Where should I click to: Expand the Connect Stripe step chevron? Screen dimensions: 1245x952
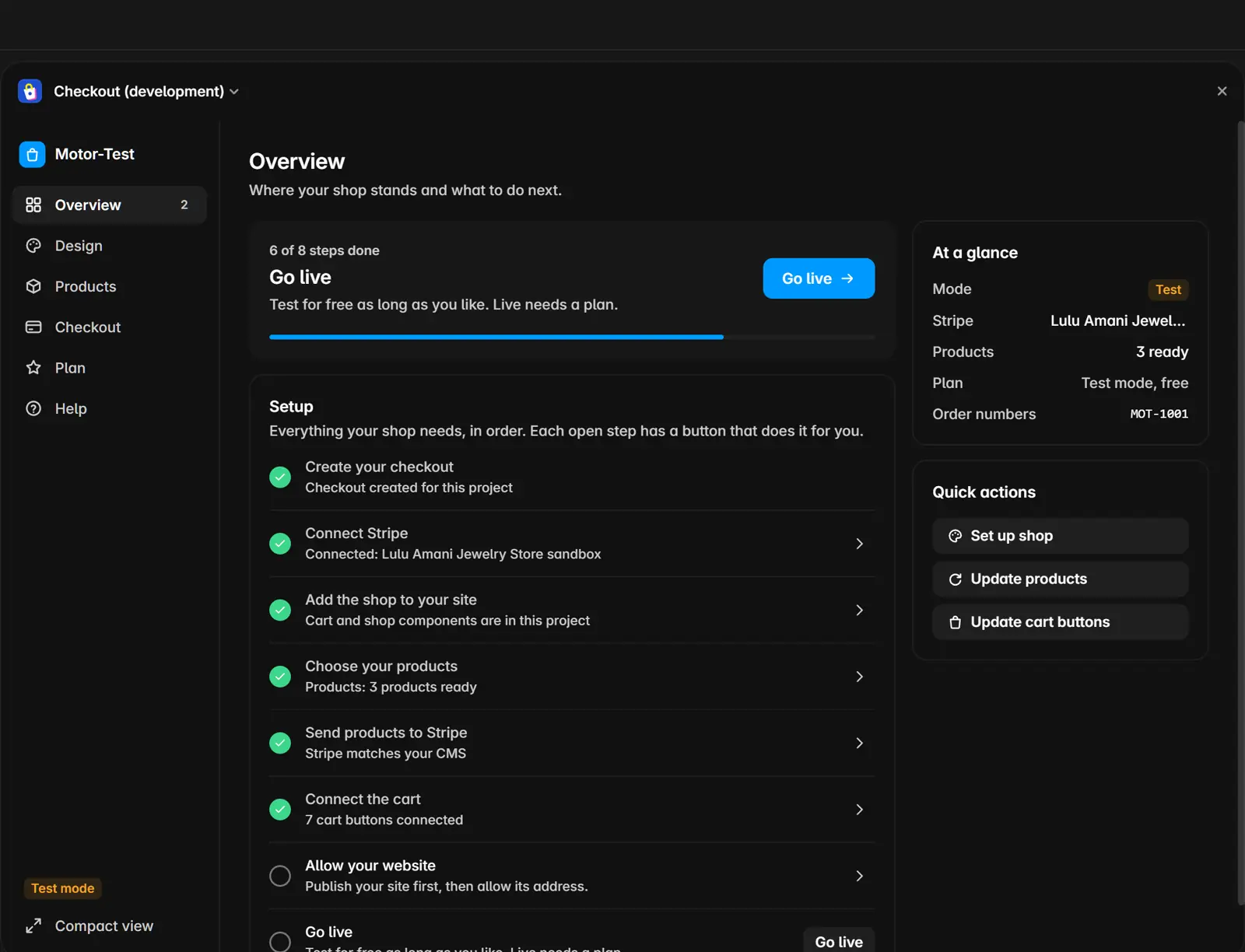859,544
